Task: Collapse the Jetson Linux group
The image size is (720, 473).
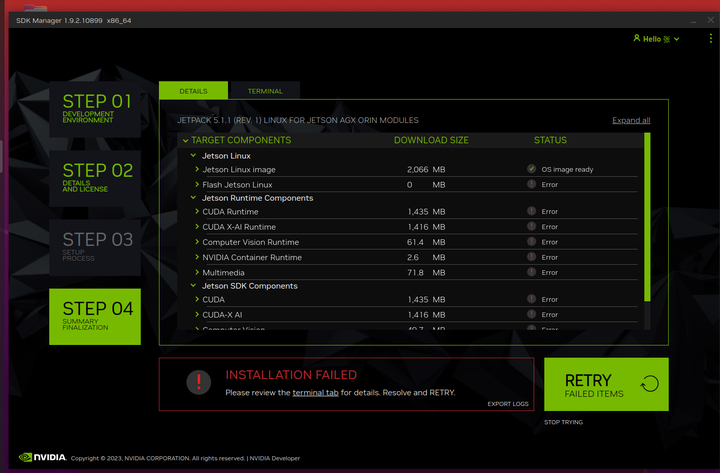Action: point(193,156)
